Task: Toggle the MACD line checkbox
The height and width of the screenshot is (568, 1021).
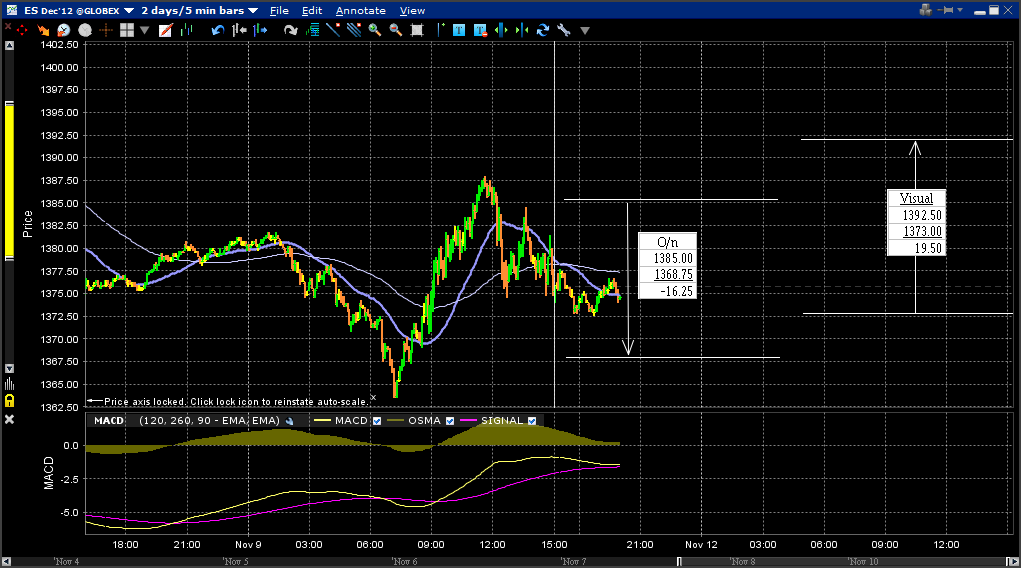Action: pos(376,421)
